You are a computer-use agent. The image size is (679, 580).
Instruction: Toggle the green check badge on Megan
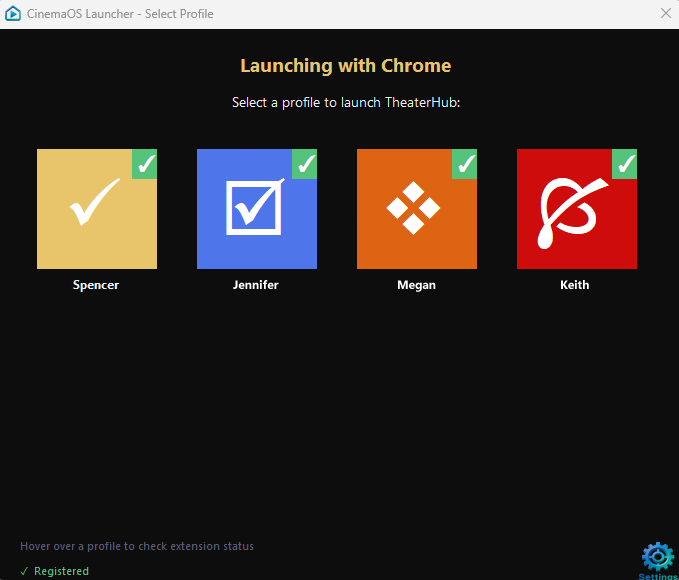click(465, 163)
